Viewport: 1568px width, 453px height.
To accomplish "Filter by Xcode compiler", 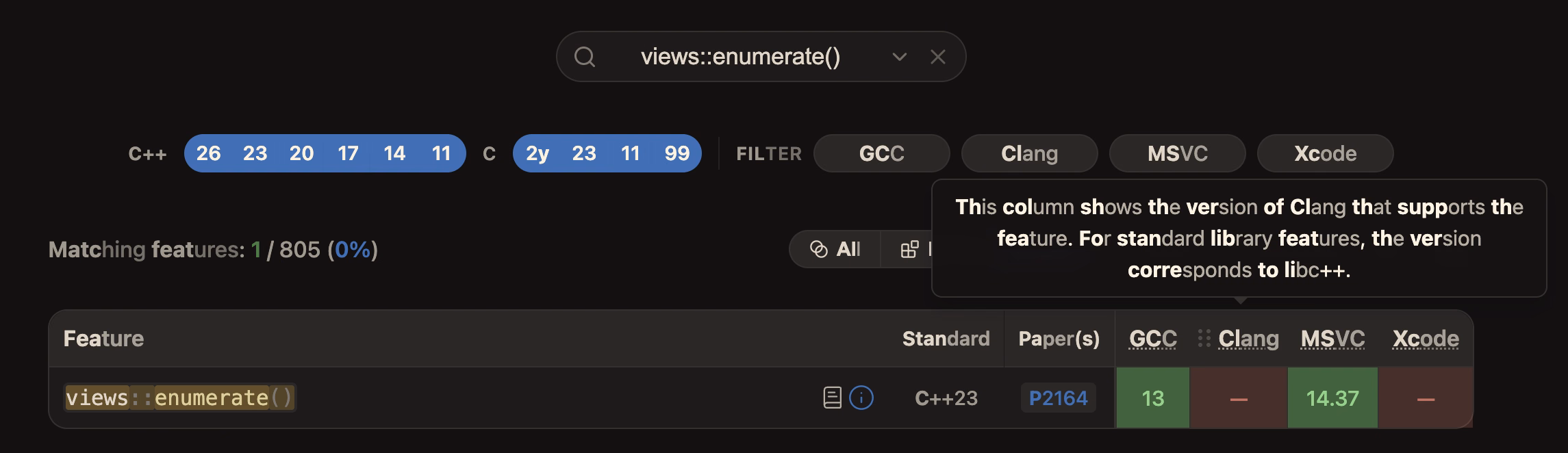I will [x=1326, y=153].
